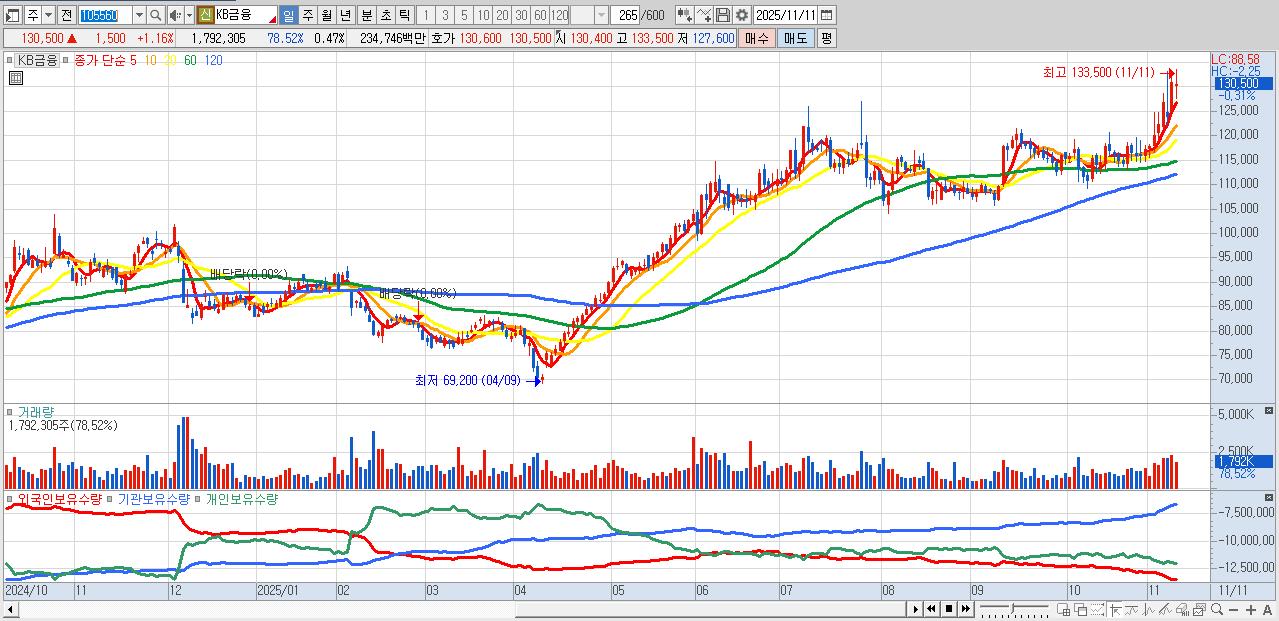Select the 초 second chart period
This screenshot has width=1279, height=621.
tap(385, 16)
